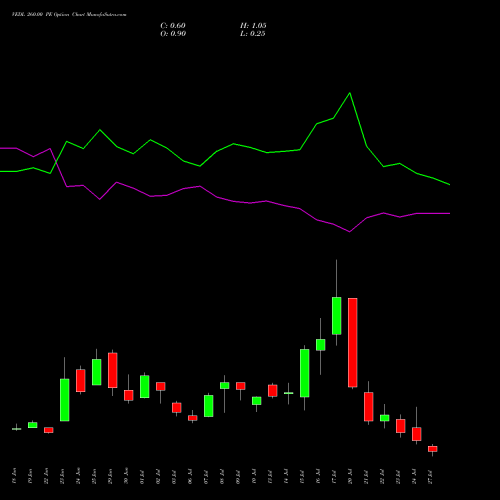Click the '18 Jun' date axis label
Screen dimensions: 500x500
click(x=14, y=476)
